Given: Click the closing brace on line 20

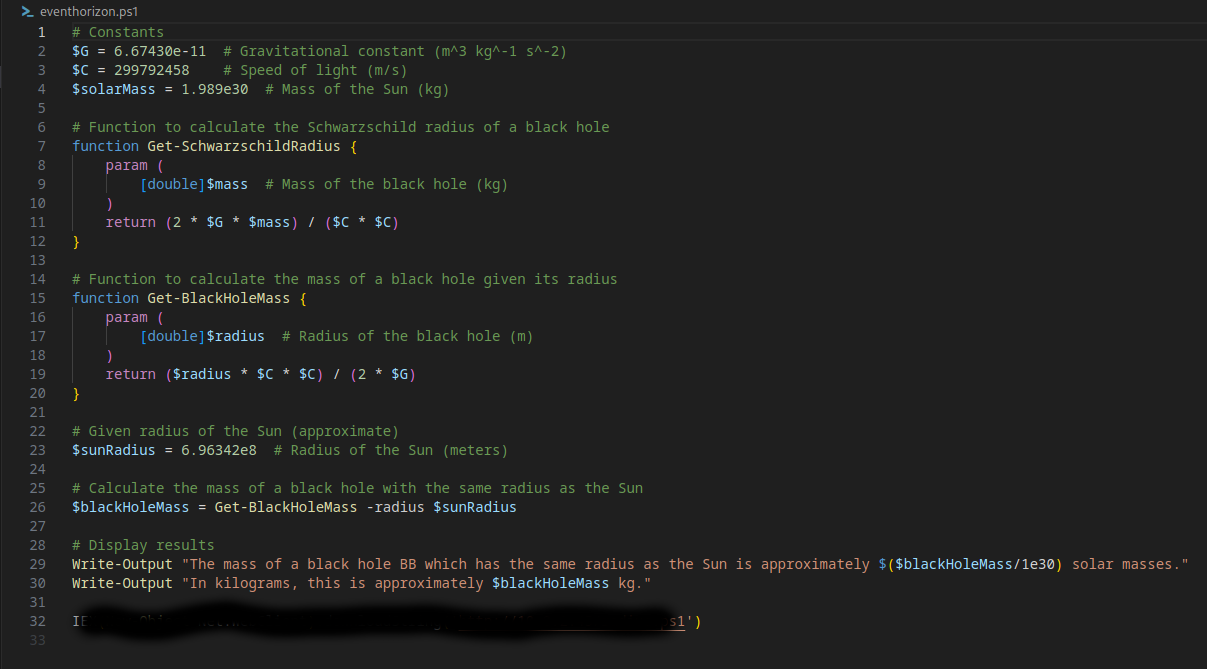Looking at the screenshot, I should (76, 392).
